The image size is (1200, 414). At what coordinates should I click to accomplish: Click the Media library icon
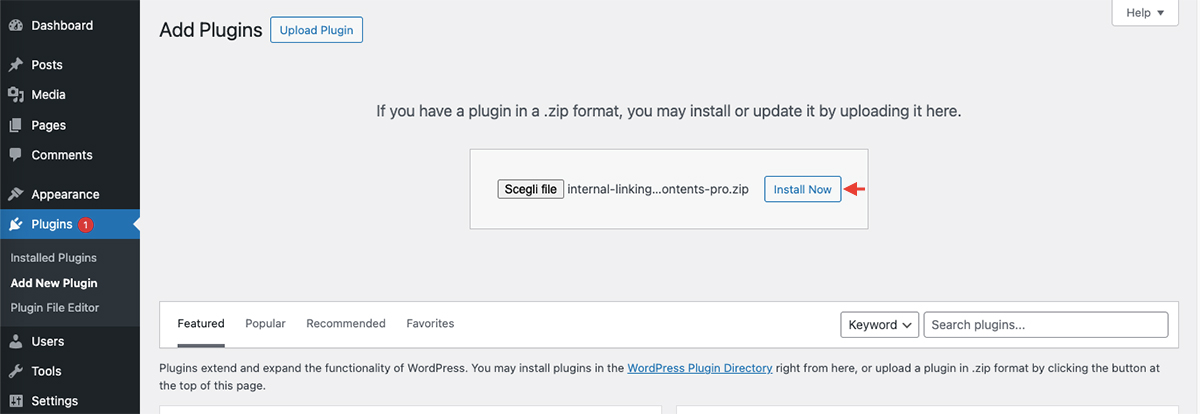[x=16, y=95]
